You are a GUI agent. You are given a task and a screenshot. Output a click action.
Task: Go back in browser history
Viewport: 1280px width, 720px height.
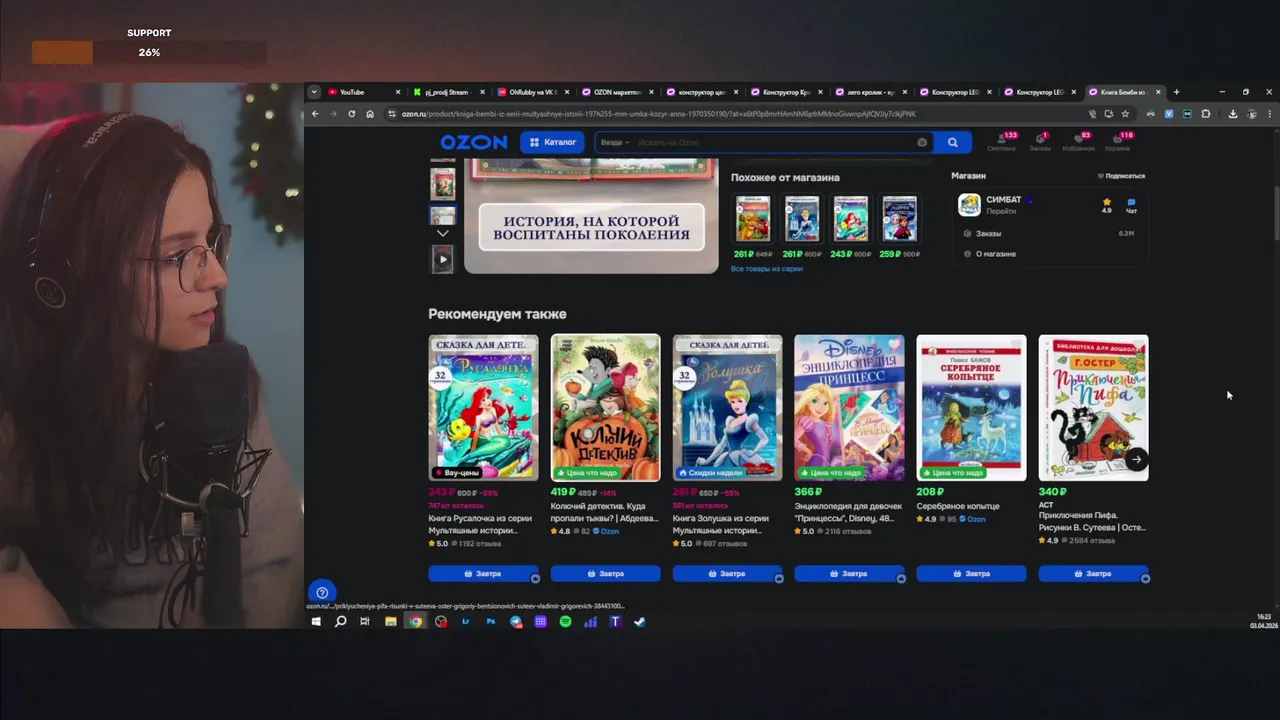point(315,114)
